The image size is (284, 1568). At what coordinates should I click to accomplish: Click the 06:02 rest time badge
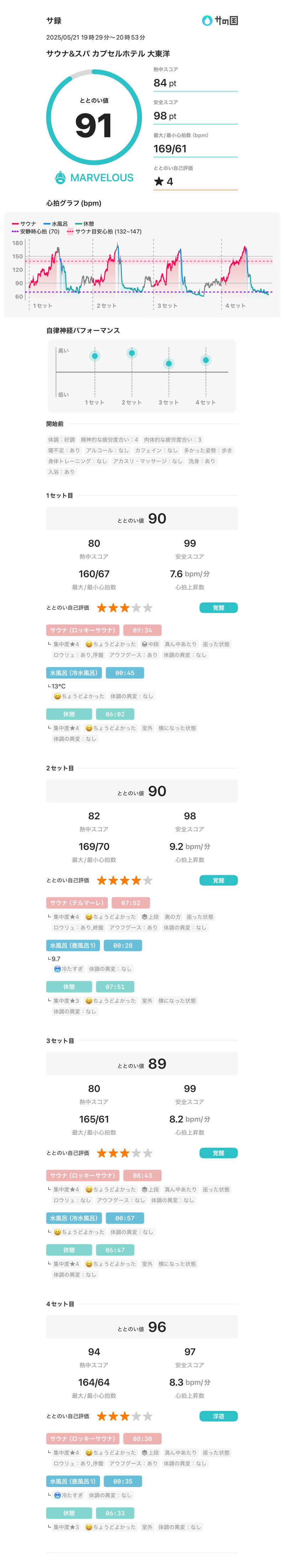[115, 714]
